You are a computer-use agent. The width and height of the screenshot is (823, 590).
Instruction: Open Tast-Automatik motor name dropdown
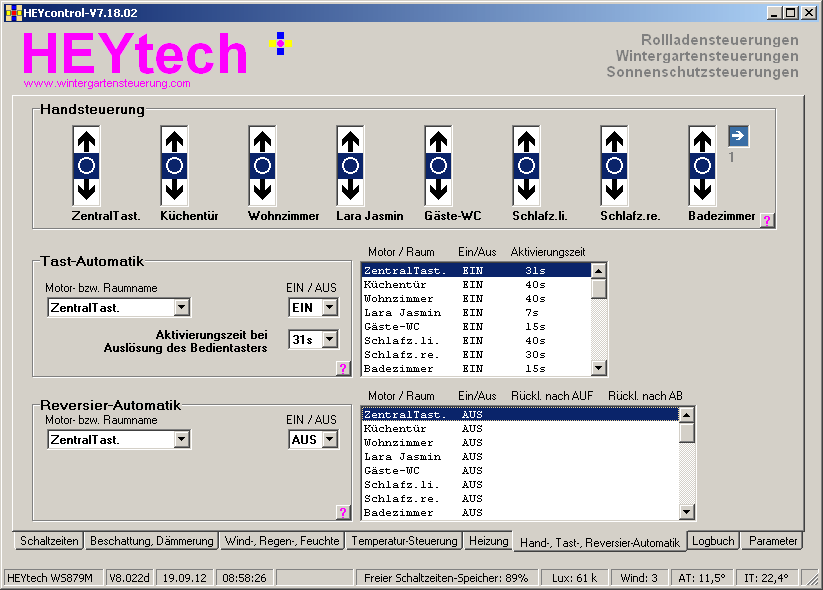tap(182, 307)
